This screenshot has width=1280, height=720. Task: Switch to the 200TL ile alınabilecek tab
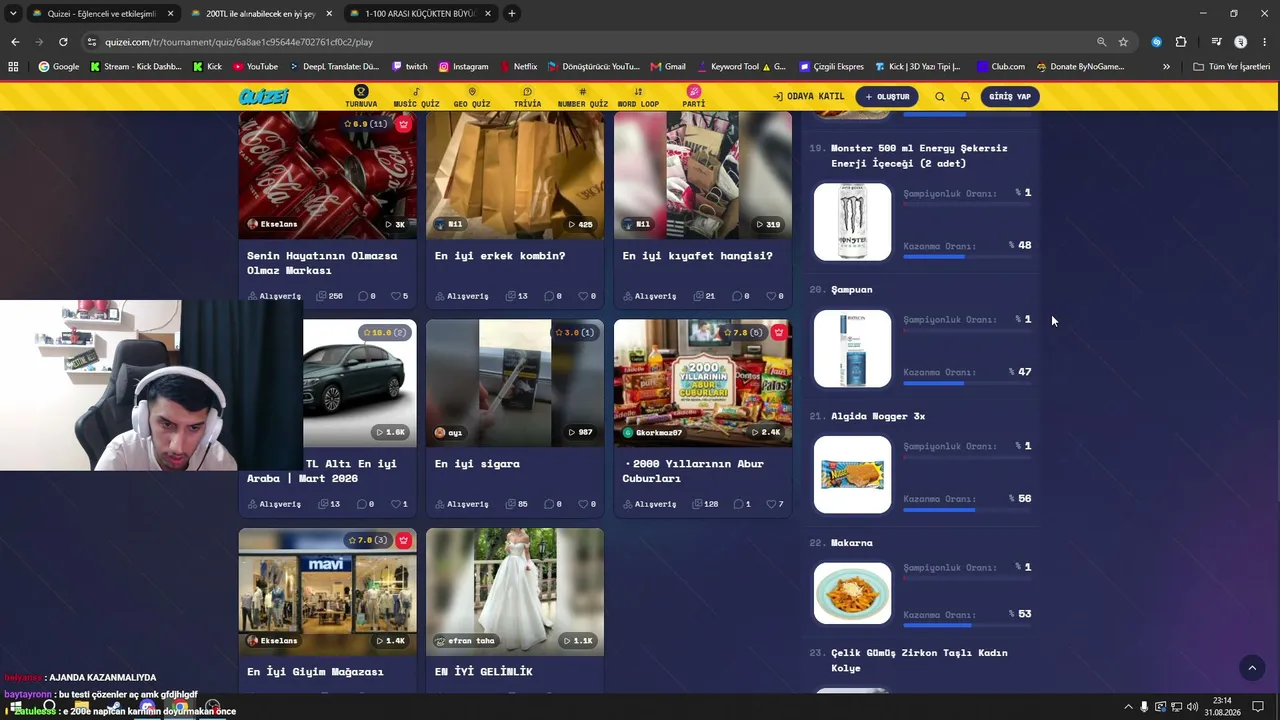pos(262,14)
